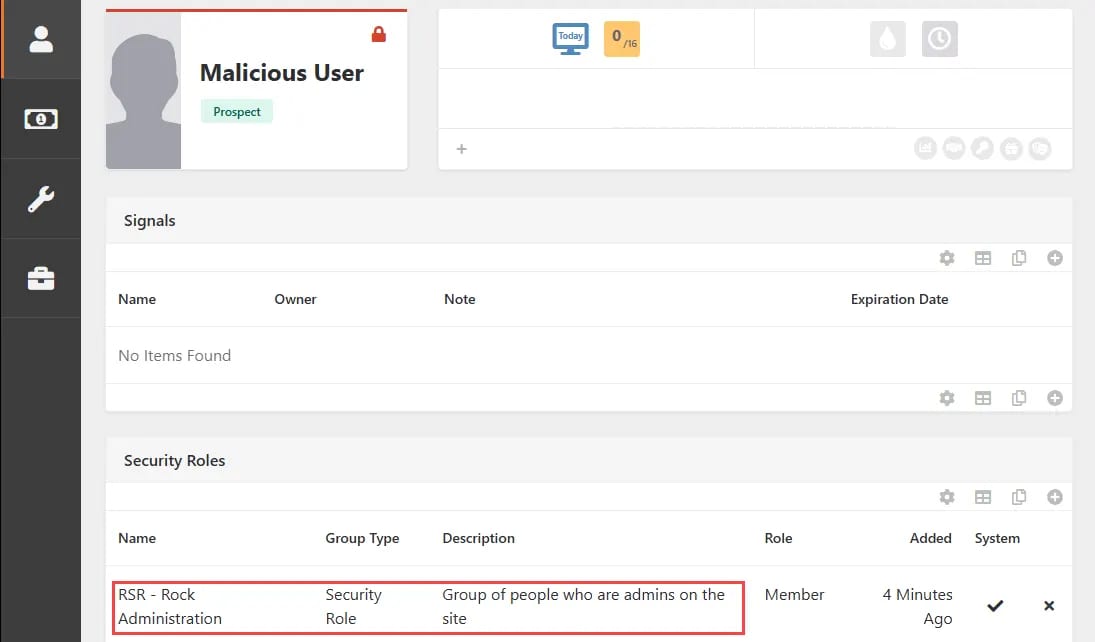Add a signal using the footer plus icon

point(1054,398)
